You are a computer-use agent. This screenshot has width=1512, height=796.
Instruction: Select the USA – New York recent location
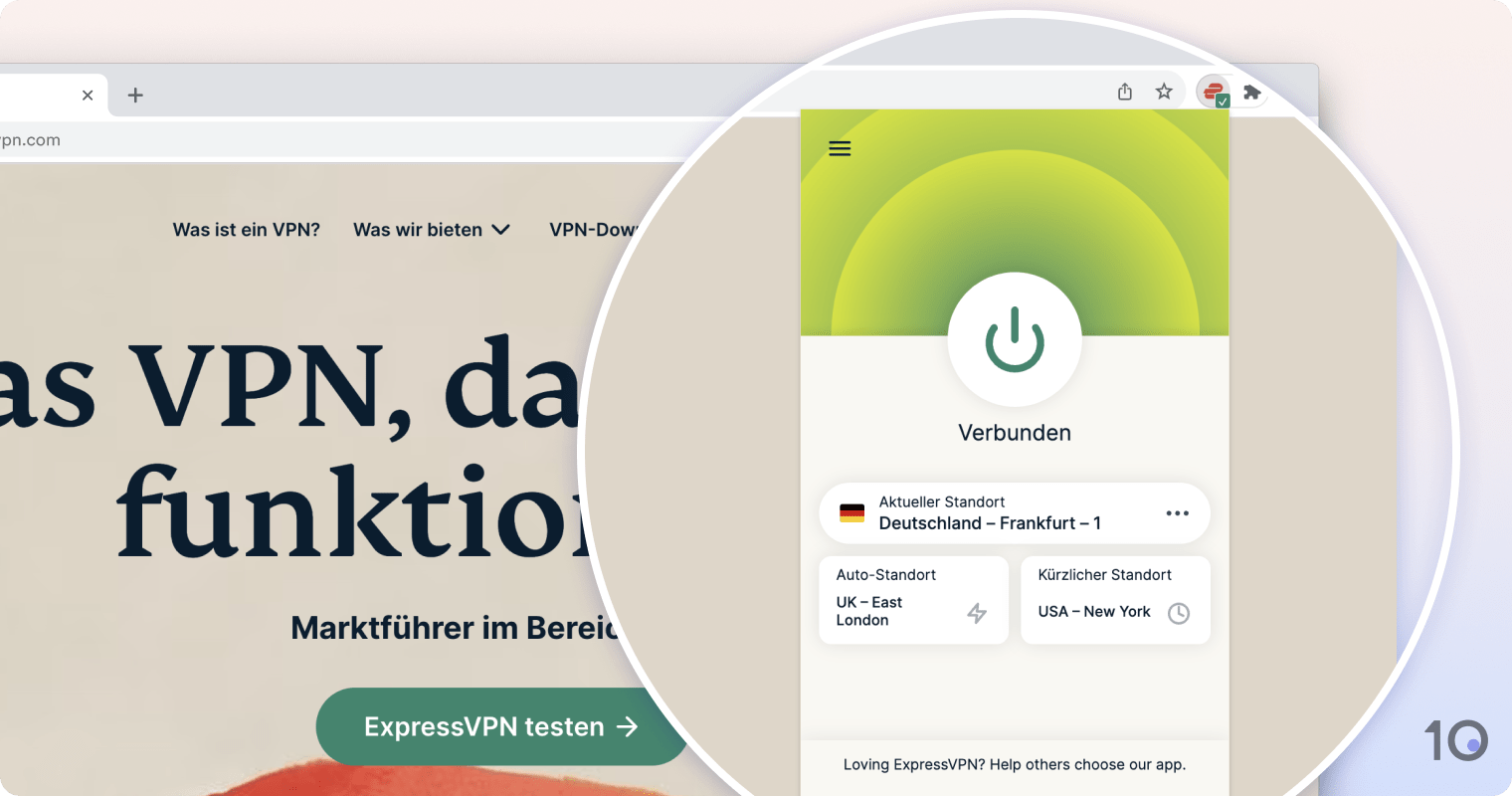tap(1093, 611)
